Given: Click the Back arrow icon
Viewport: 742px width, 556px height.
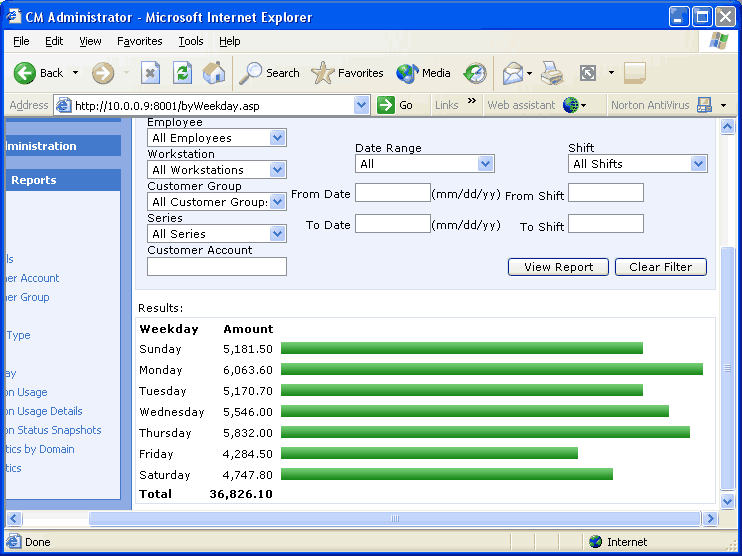Looking at the screenshot, I should [x=25, y=73].
